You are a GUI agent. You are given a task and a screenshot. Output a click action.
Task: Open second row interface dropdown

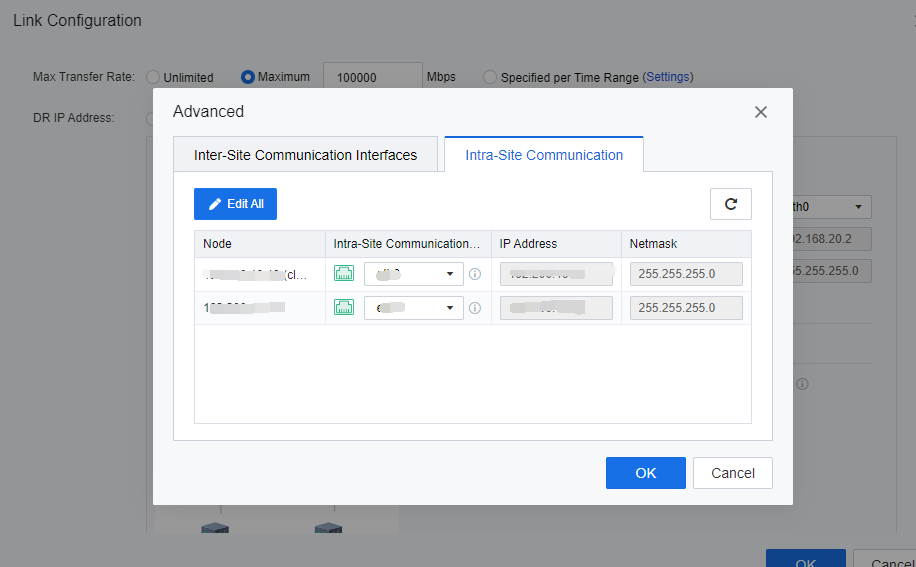[x=413, y=308]
